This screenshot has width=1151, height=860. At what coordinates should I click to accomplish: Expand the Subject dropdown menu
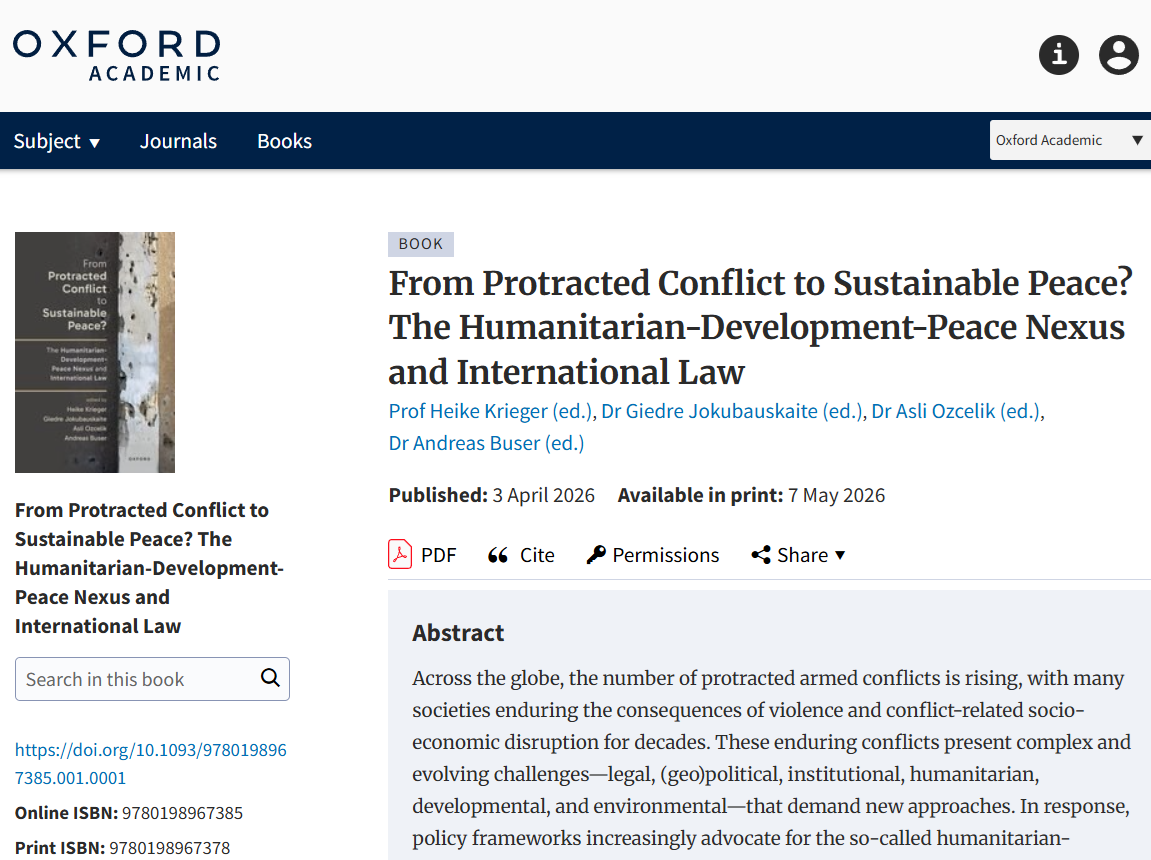[x=57, y=141]
